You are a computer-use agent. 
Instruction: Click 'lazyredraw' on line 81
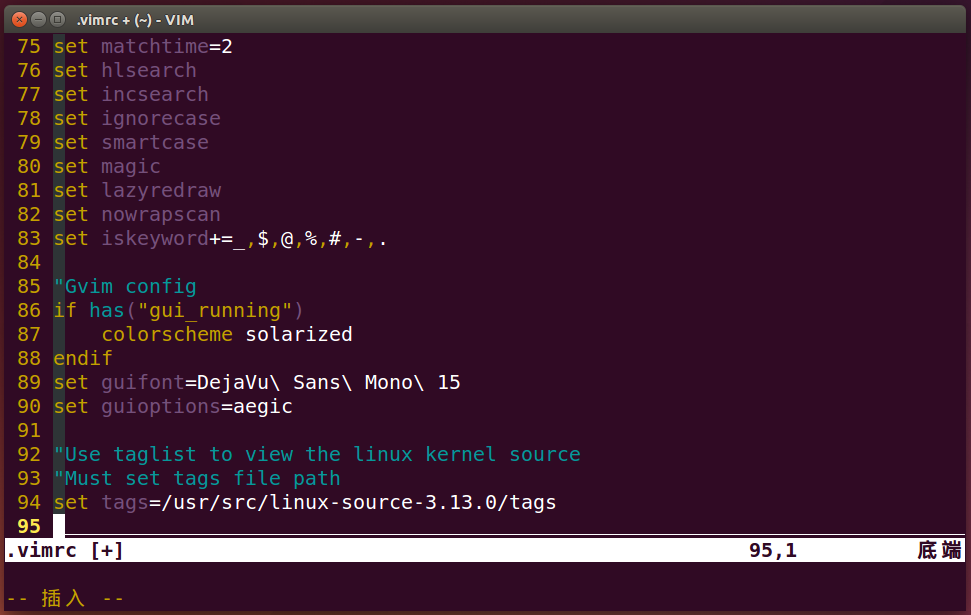pyautogui.click(x=161, y=191)
